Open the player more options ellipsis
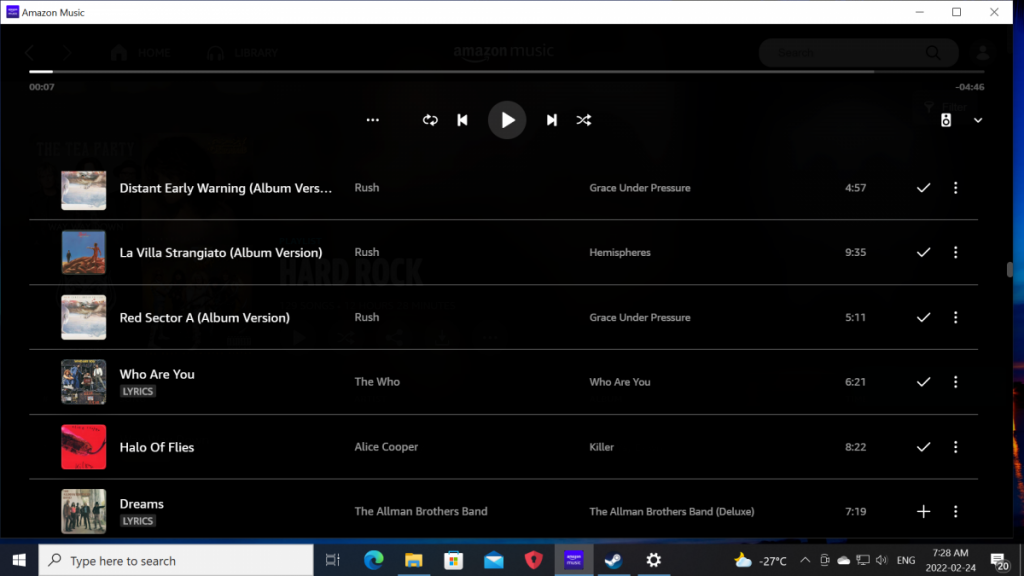 point(372,120)
